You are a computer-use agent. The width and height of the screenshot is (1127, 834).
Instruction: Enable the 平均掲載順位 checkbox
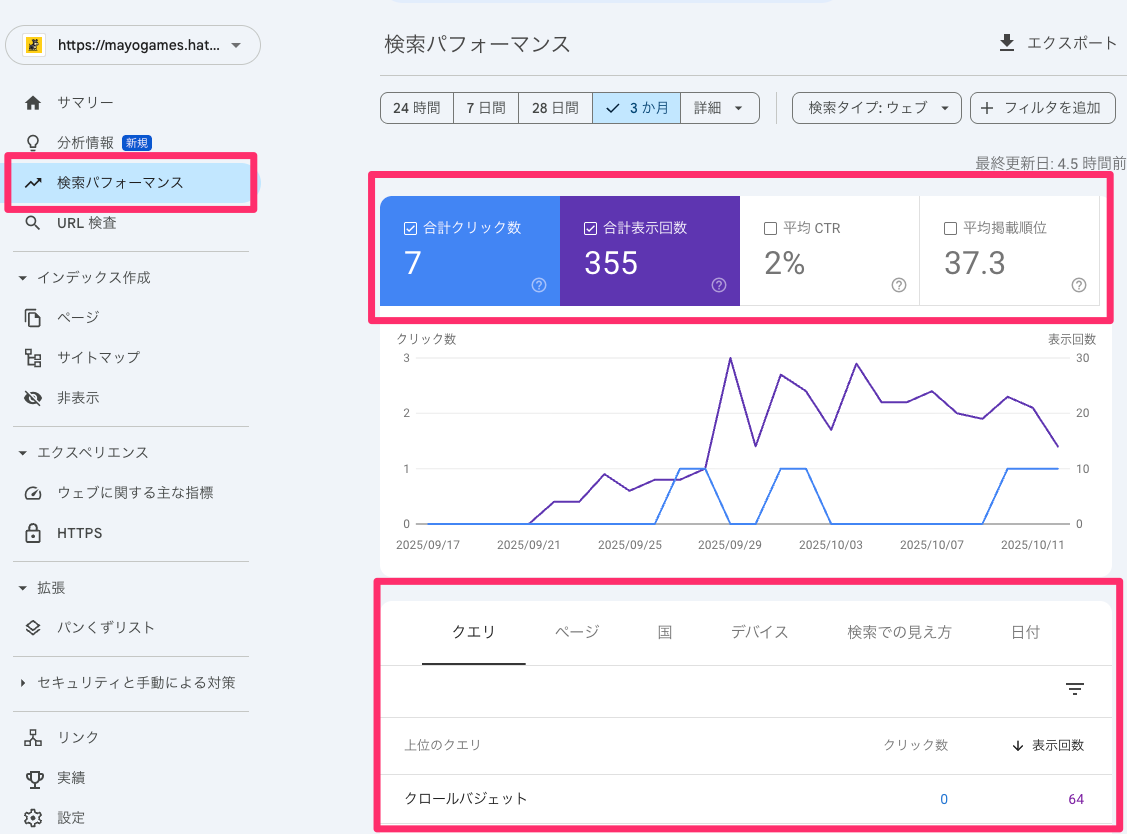[950, 229]
